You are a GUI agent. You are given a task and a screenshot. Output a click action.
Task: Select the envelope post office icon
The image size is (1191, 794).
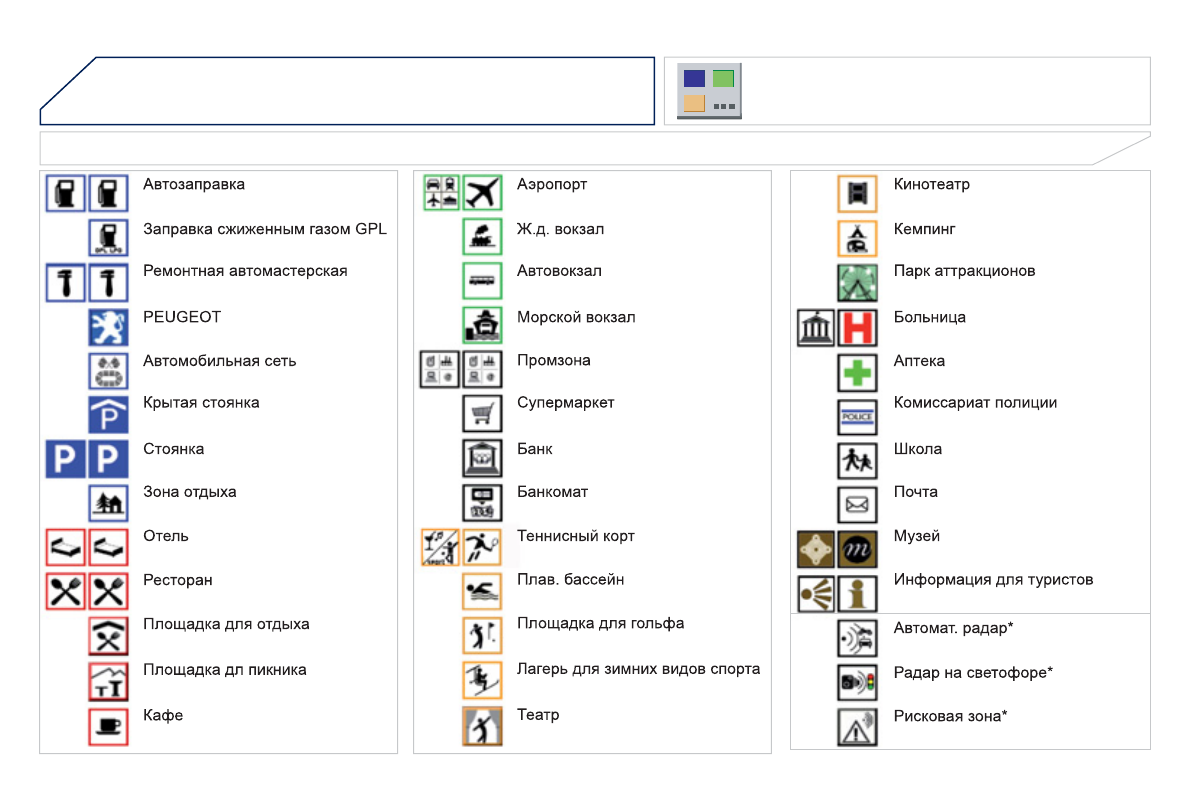coord(857,504)
